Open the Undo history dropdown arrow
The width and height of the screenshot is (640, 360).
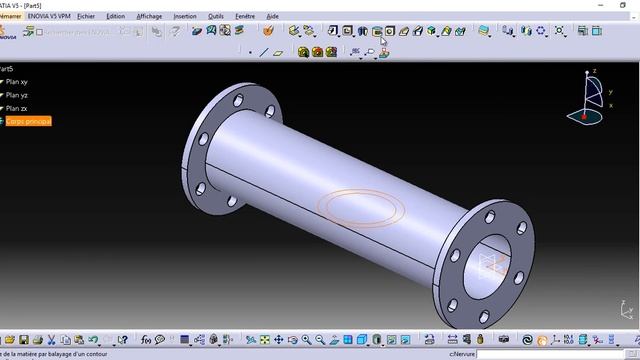pyautogui.click(x=100, y=345)
